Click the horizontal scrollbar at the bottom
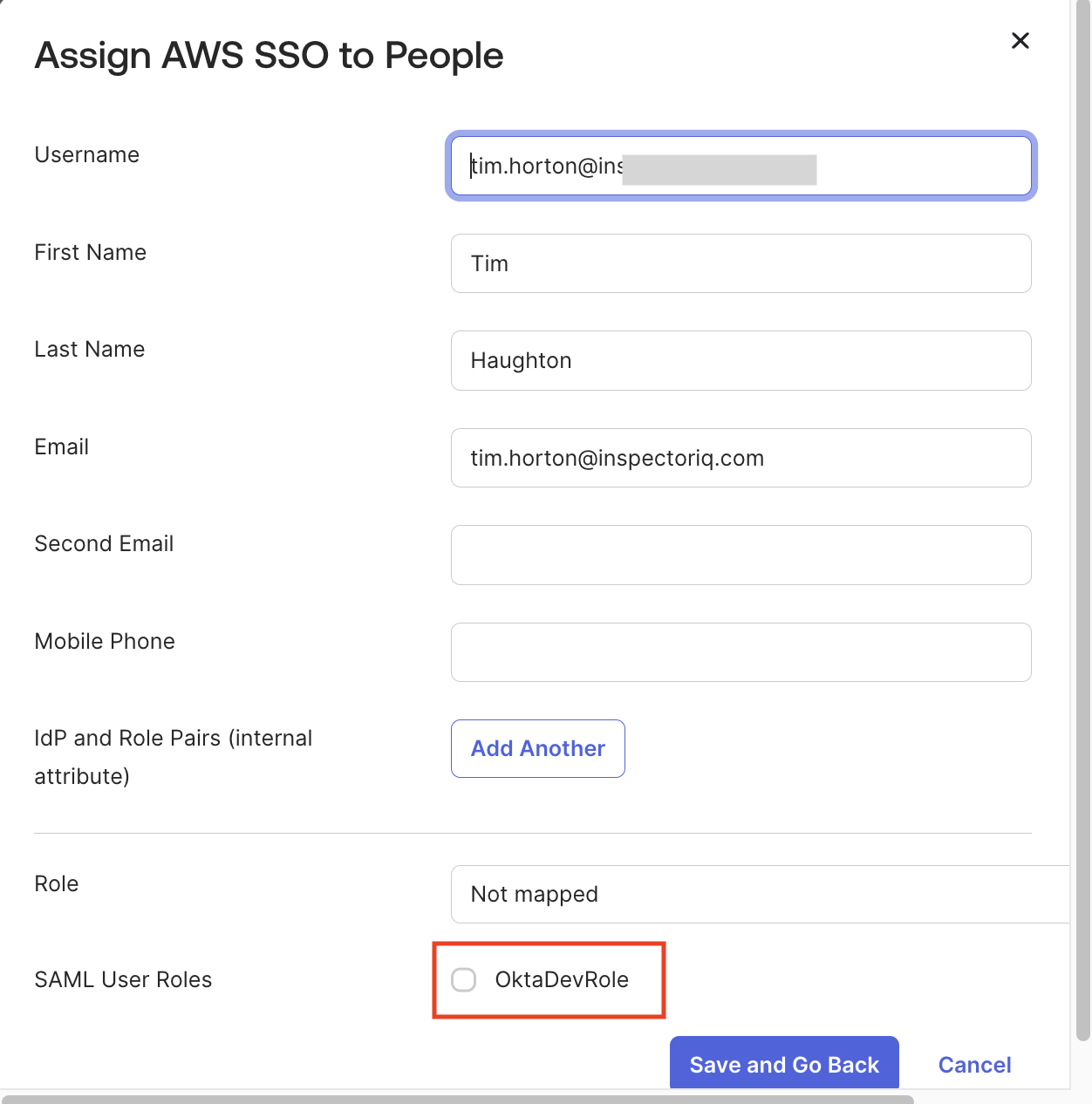This screenshot has height=1104, width=1092. click(458, 1099)
